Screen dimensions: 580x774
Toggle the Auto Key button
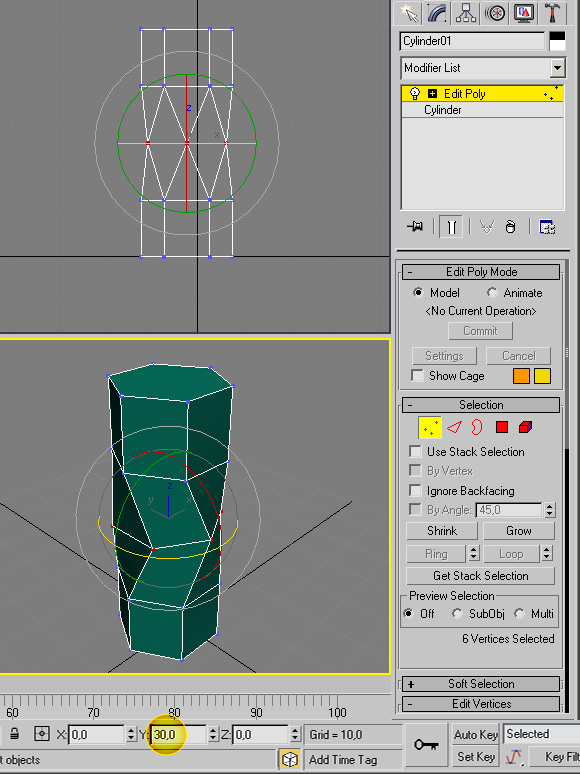(x=475, y=735)
